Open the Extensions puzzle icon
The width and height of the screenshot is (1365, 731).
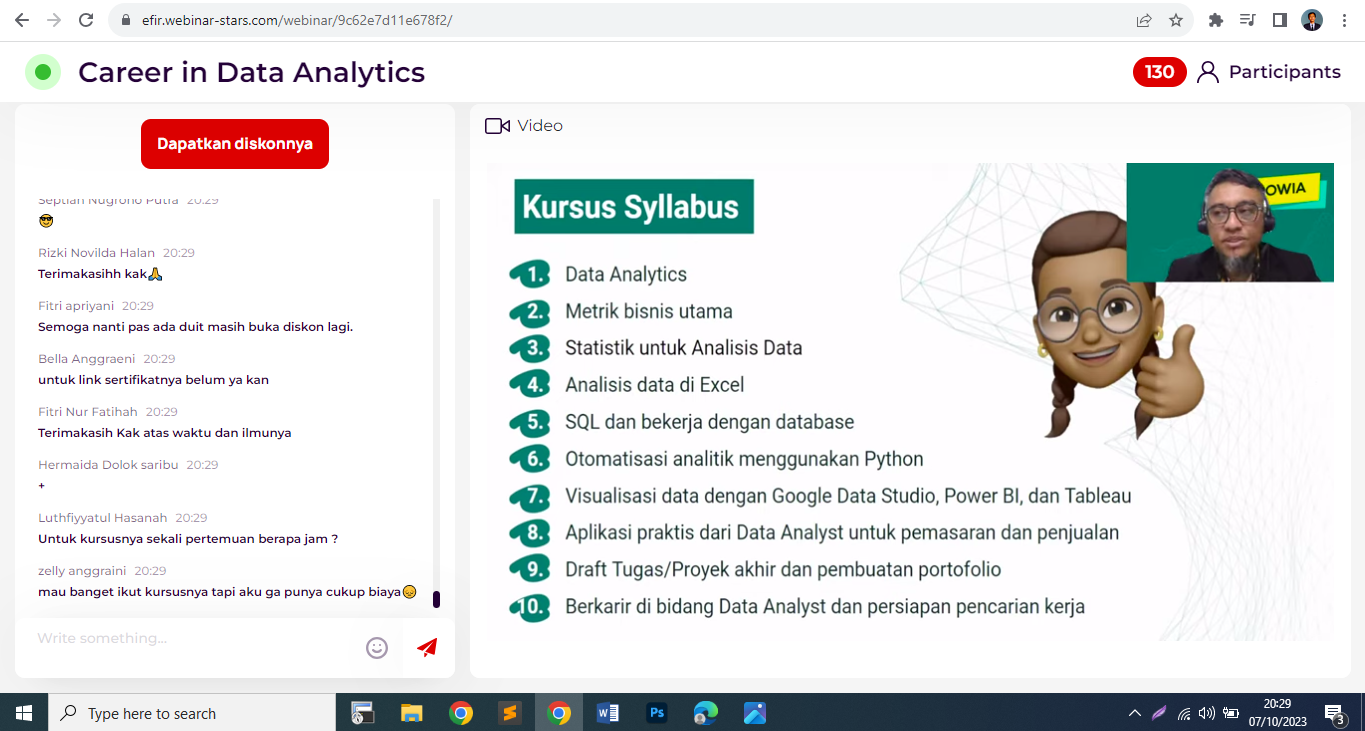click(x=1216, y=20)
